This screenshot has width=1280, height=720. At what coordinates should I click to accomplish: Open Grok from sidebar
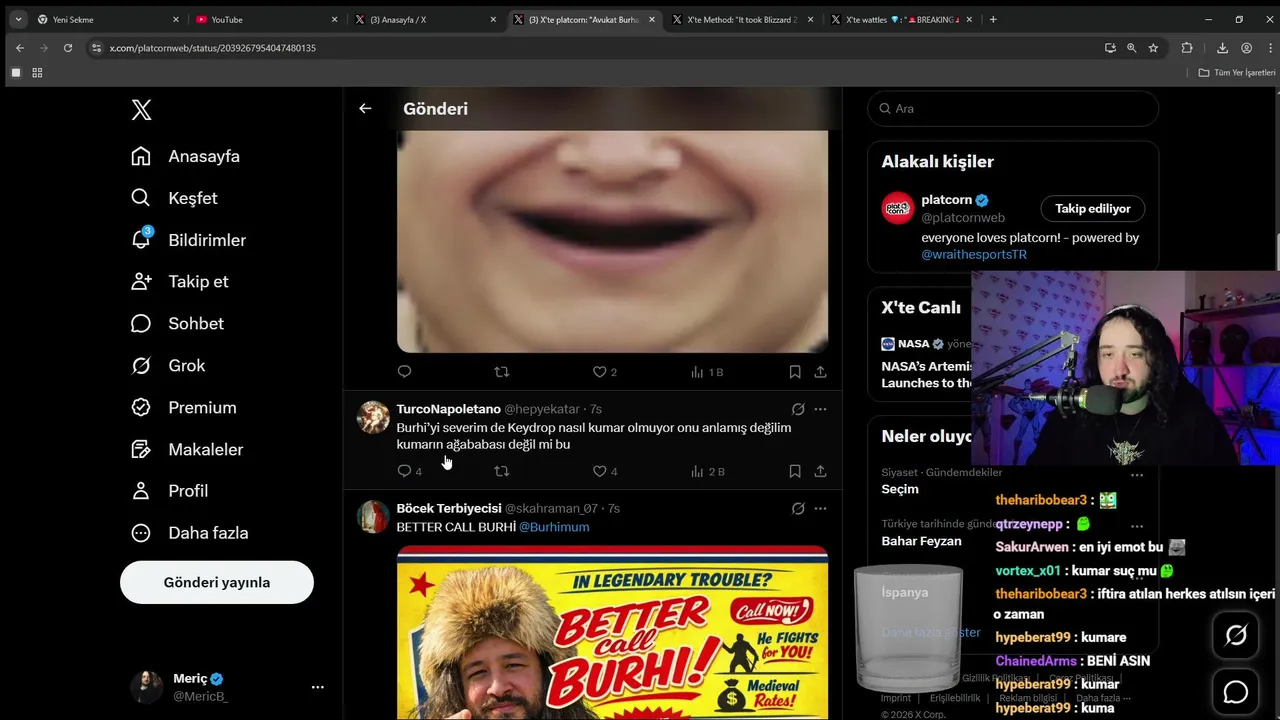168,366
